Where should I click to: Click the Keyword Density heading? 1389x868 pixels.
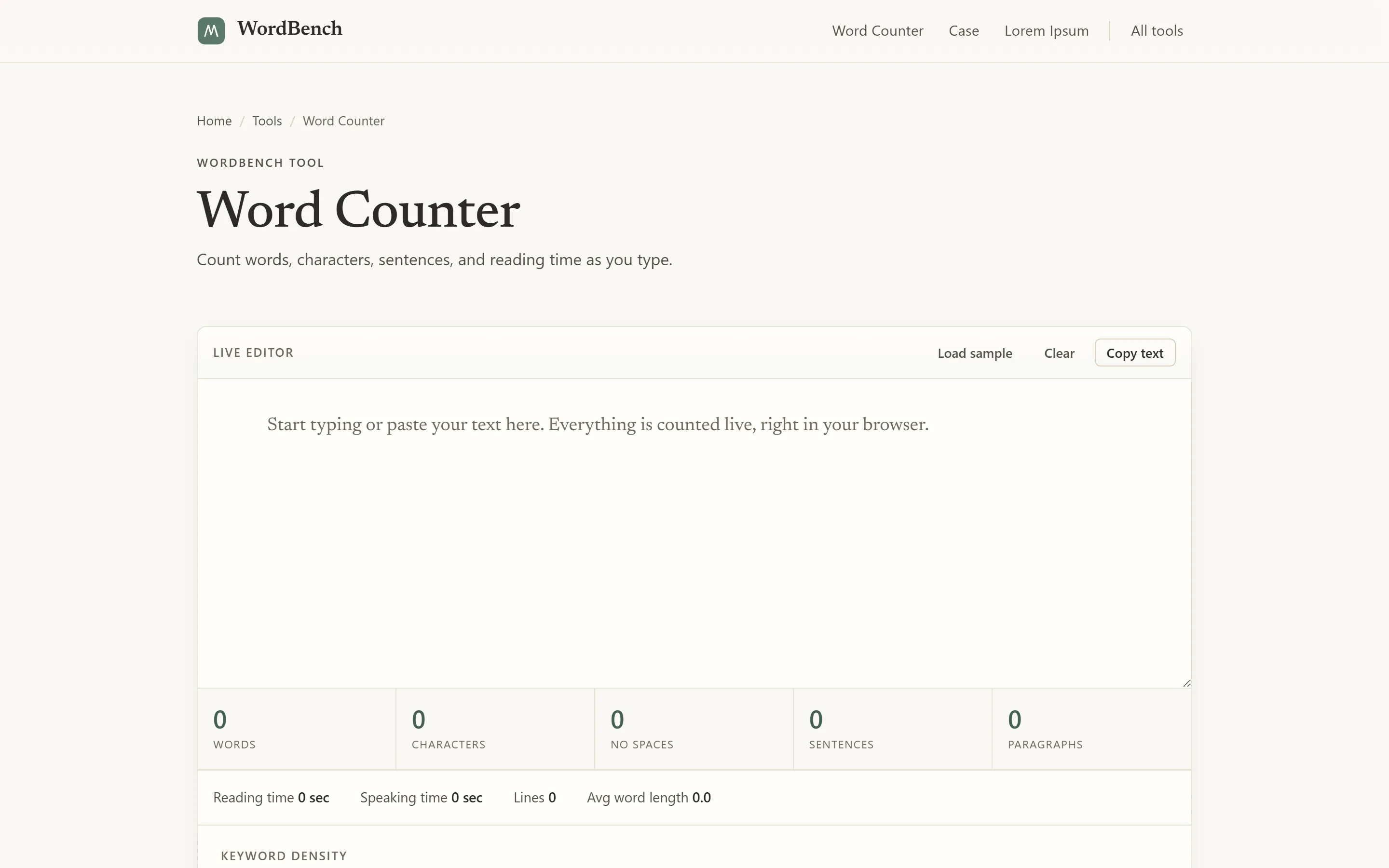284,856
